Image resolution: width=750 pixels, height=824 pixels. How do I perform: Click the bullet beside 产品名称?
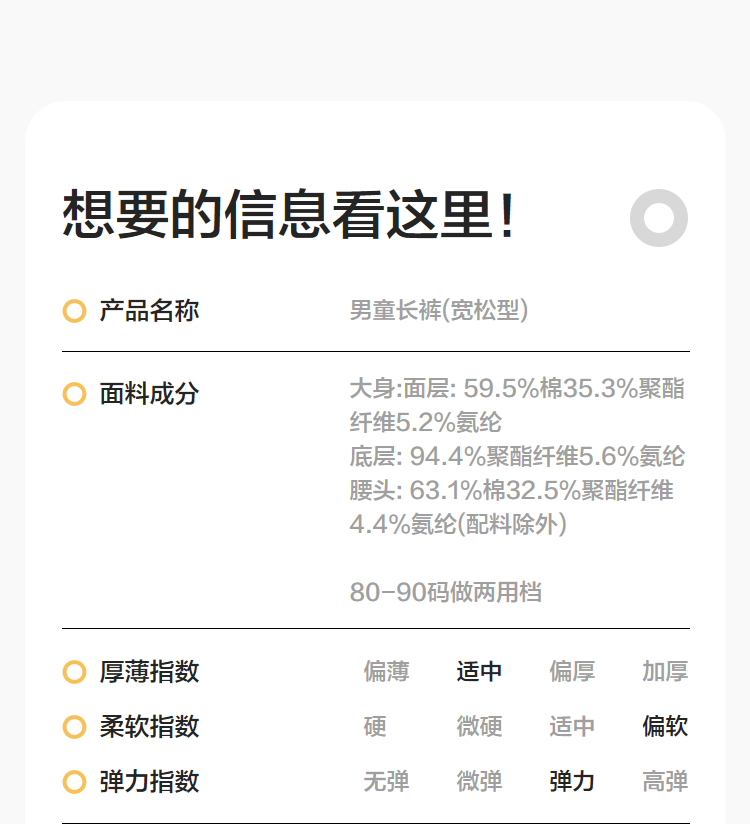[x=74, y=311]
